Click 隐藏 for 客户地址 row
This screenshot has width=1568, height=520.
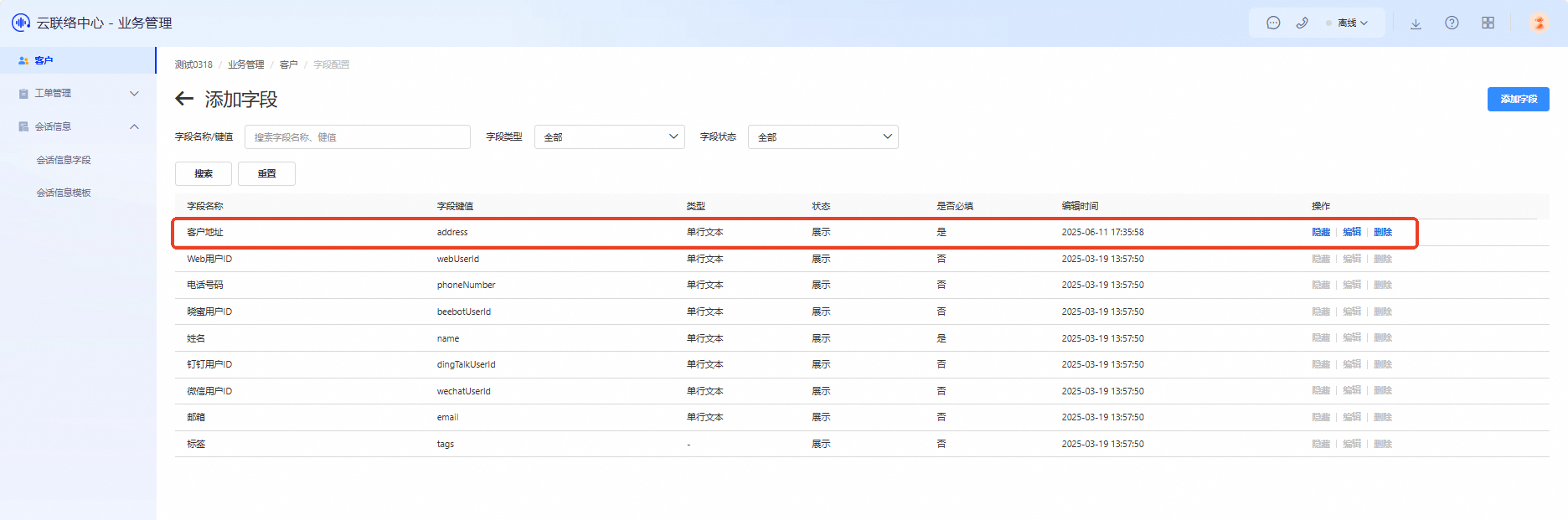pyautogui.click(x=1321, y=232)
